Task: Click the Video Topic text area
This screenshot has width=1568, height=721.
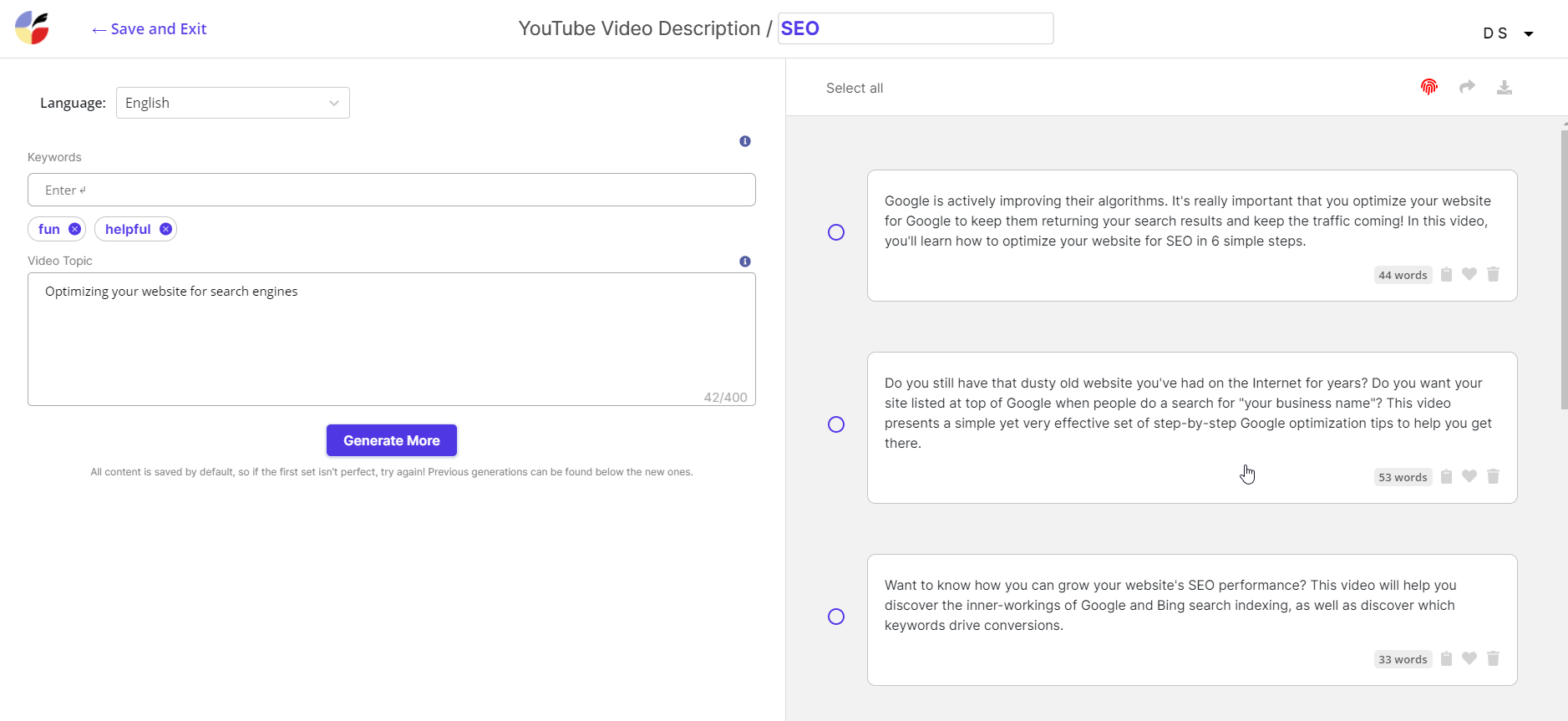Action: (392, 339)
